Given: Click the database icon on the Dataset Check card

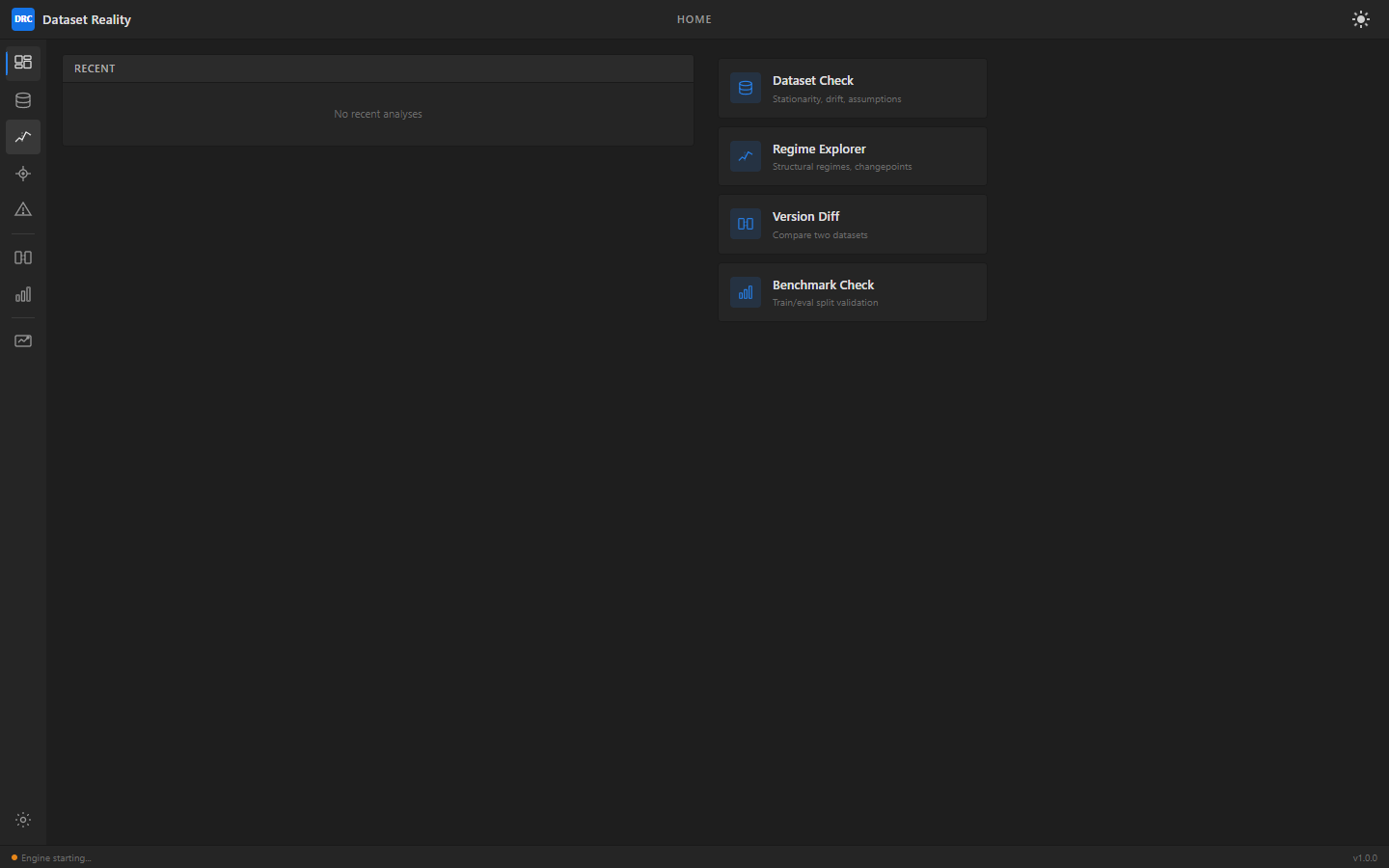Looking at the screenshot, I should 745,88.
